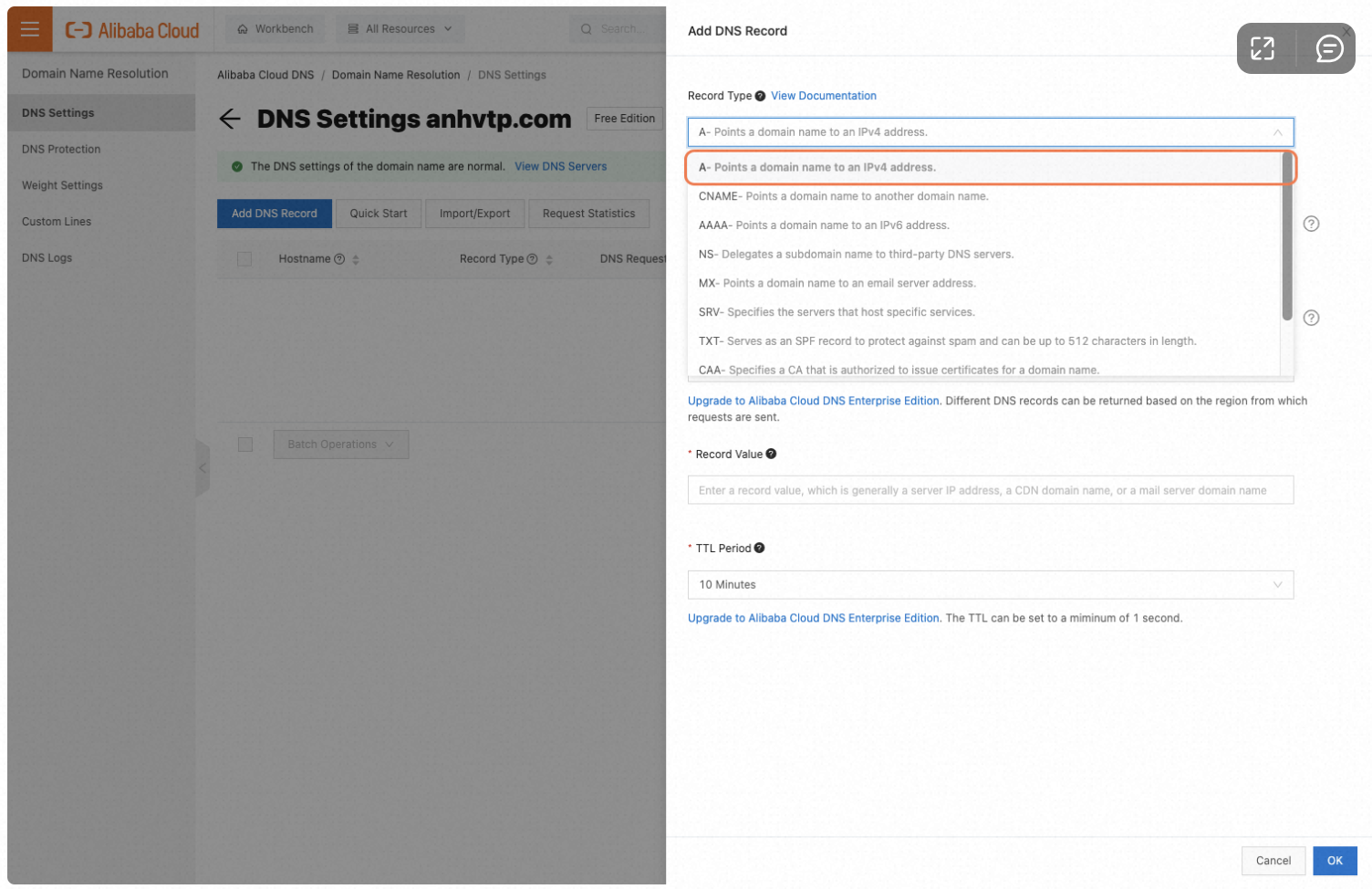Select the MX email server option
The image size is (1372, 889).
pyautogui.click(x=984, y=283)
